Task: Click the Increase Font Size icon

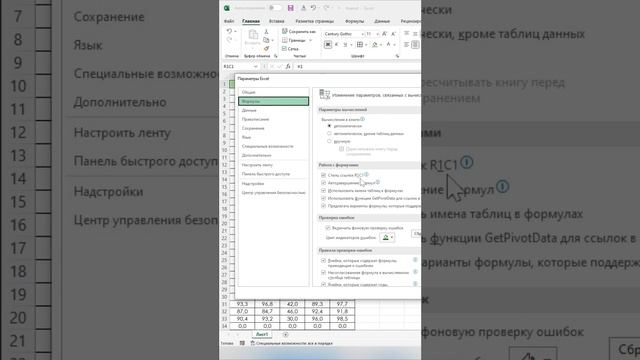Action: pos(384,34)
